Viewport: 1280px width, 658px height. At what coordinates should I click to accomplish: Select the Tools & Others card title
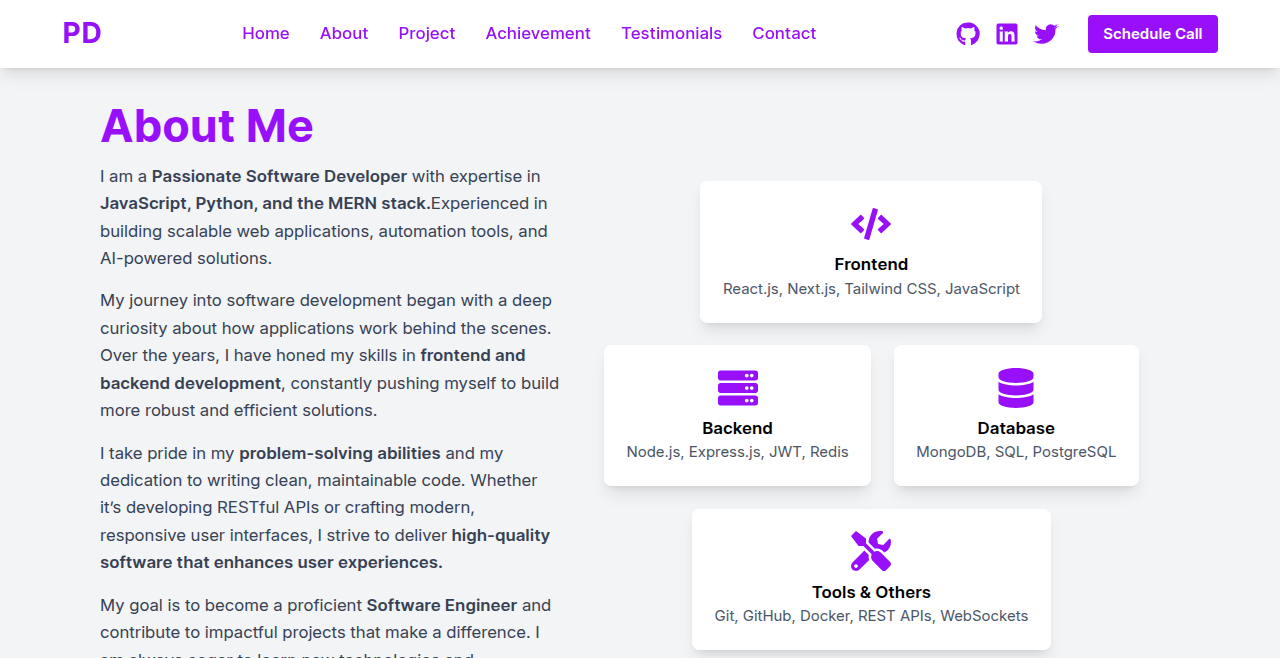tap(871, 592)
